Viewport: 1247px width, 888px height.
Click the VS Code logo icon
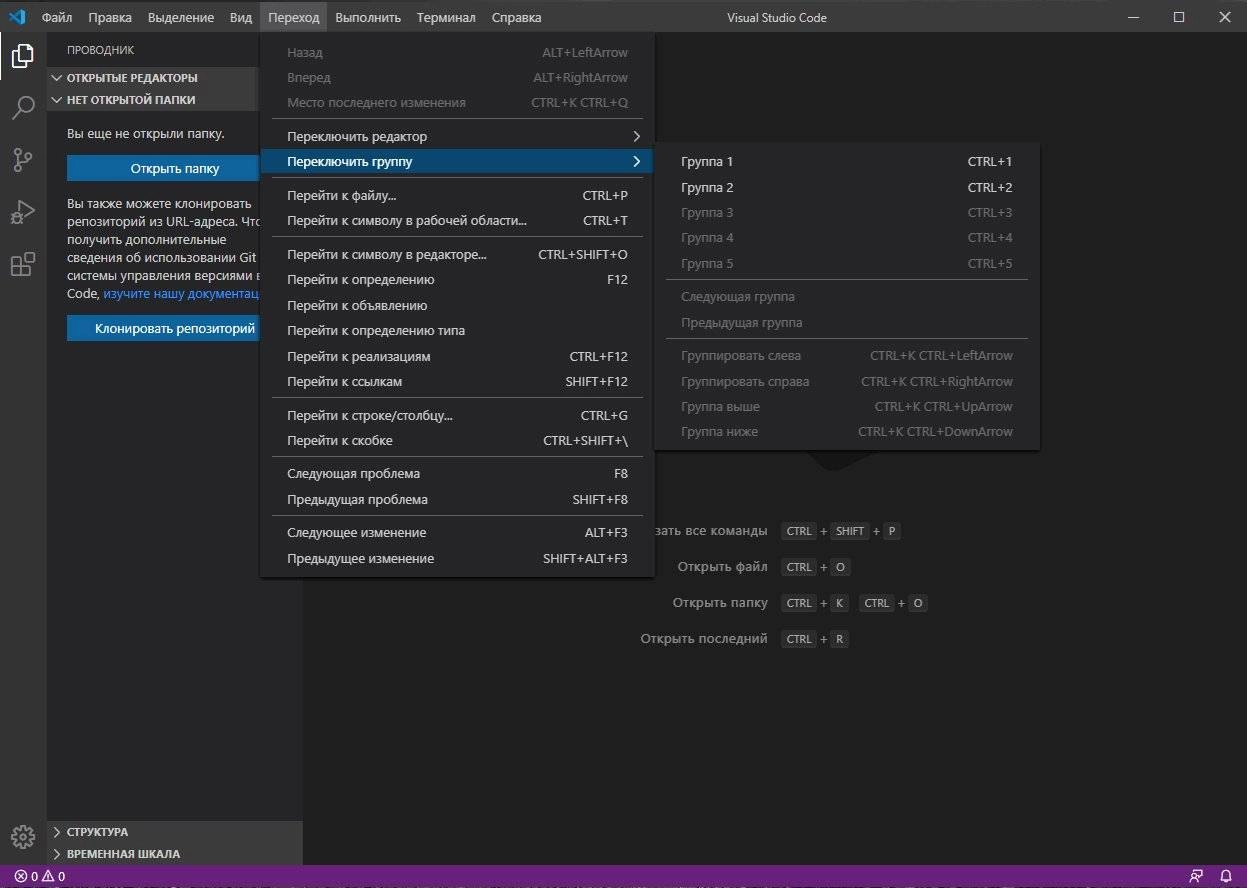(17, 17)
